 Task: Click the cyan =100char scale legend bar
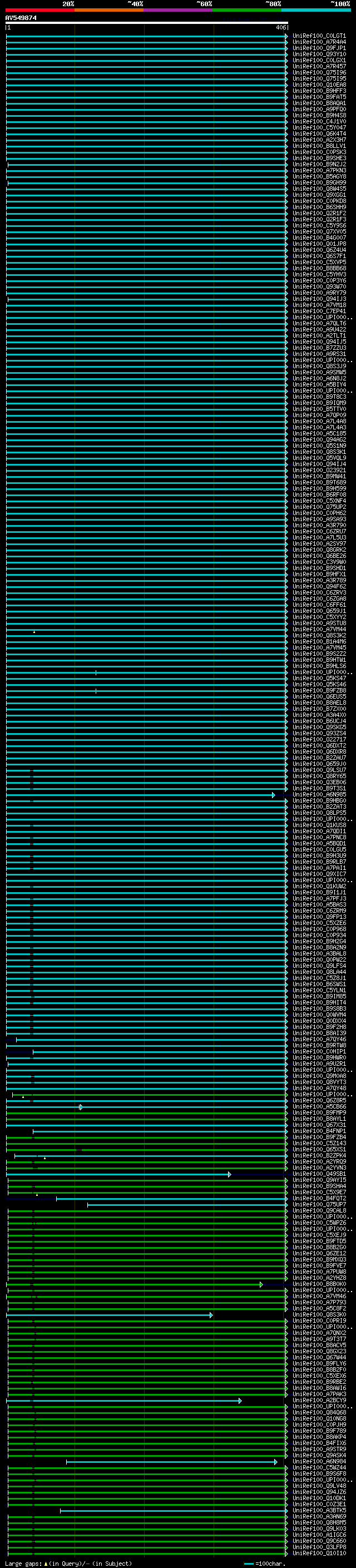point(248,1564)
